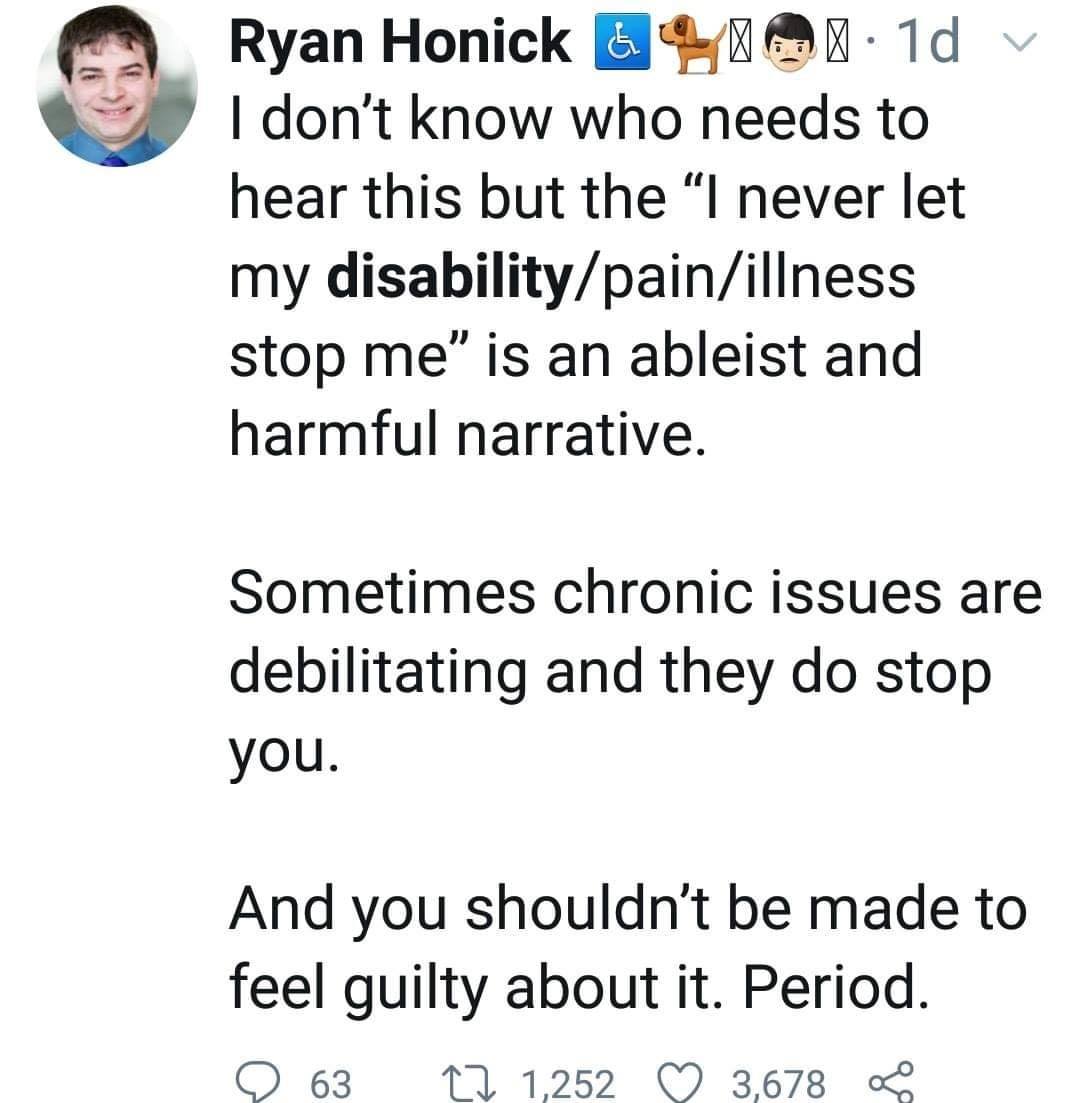This screenshot has width=1080, height=1103.
Task: Click the unrendered glyph box before timestamp
Action: click(x=840, y=43)
